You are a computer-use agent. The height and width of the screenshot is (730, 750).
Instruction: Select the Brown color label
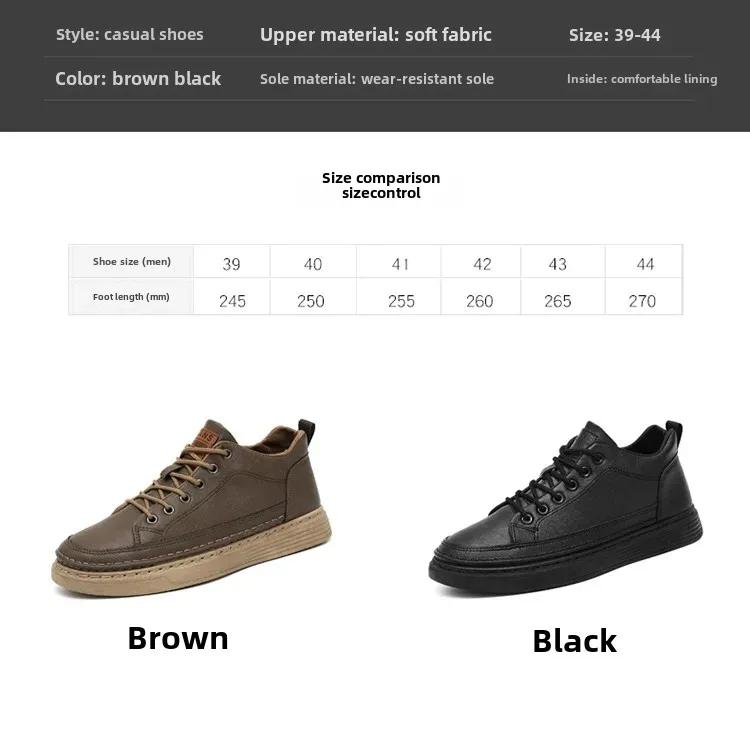point(178,638)
